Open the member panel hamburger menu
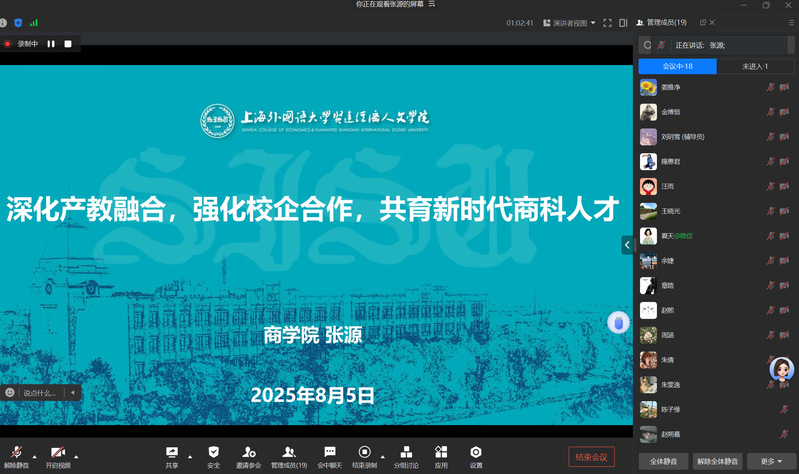The height and width of the screenshot is (474, 799). click(x=791, y=23)
